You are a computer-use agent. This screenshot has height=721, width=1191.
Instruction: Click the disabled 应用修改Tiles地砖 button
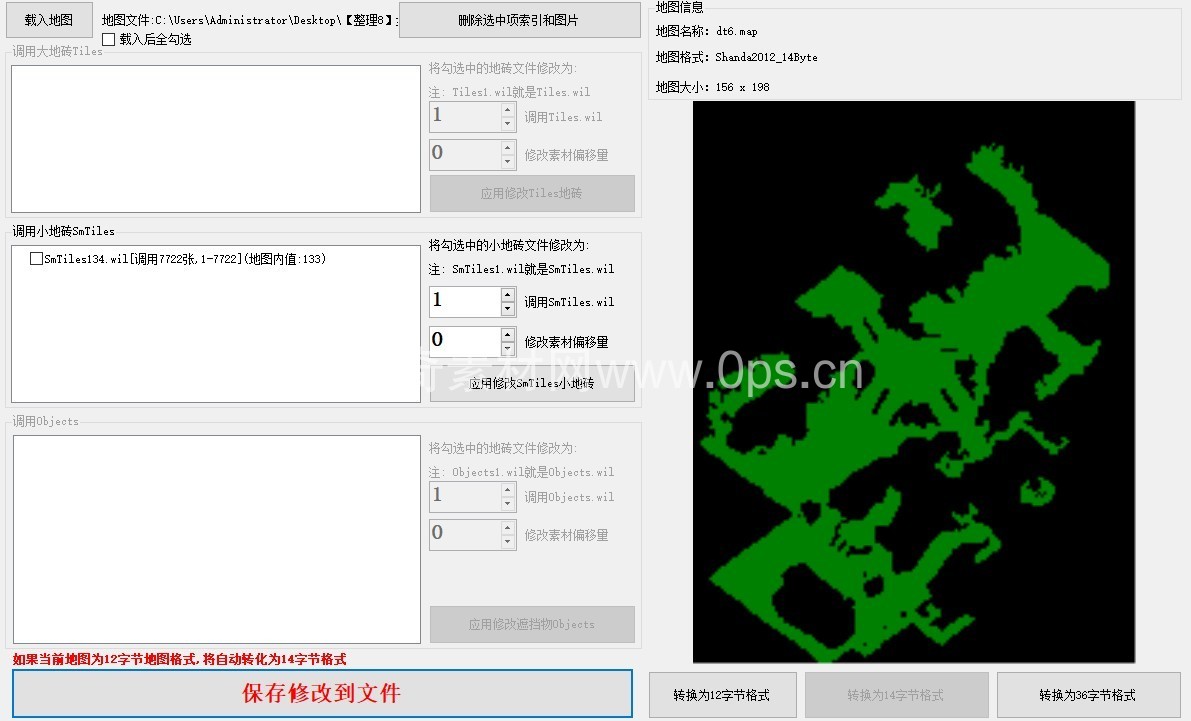coord(532,194)
